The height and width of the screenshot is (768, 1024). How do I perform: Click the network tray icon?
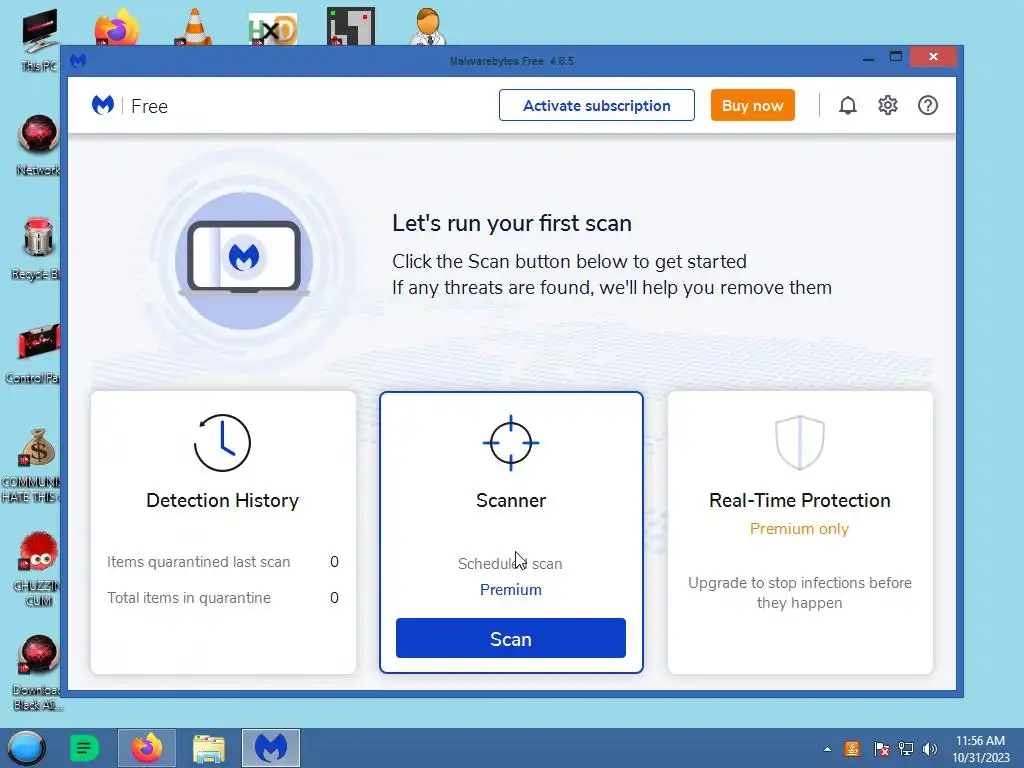coord(906,749)
